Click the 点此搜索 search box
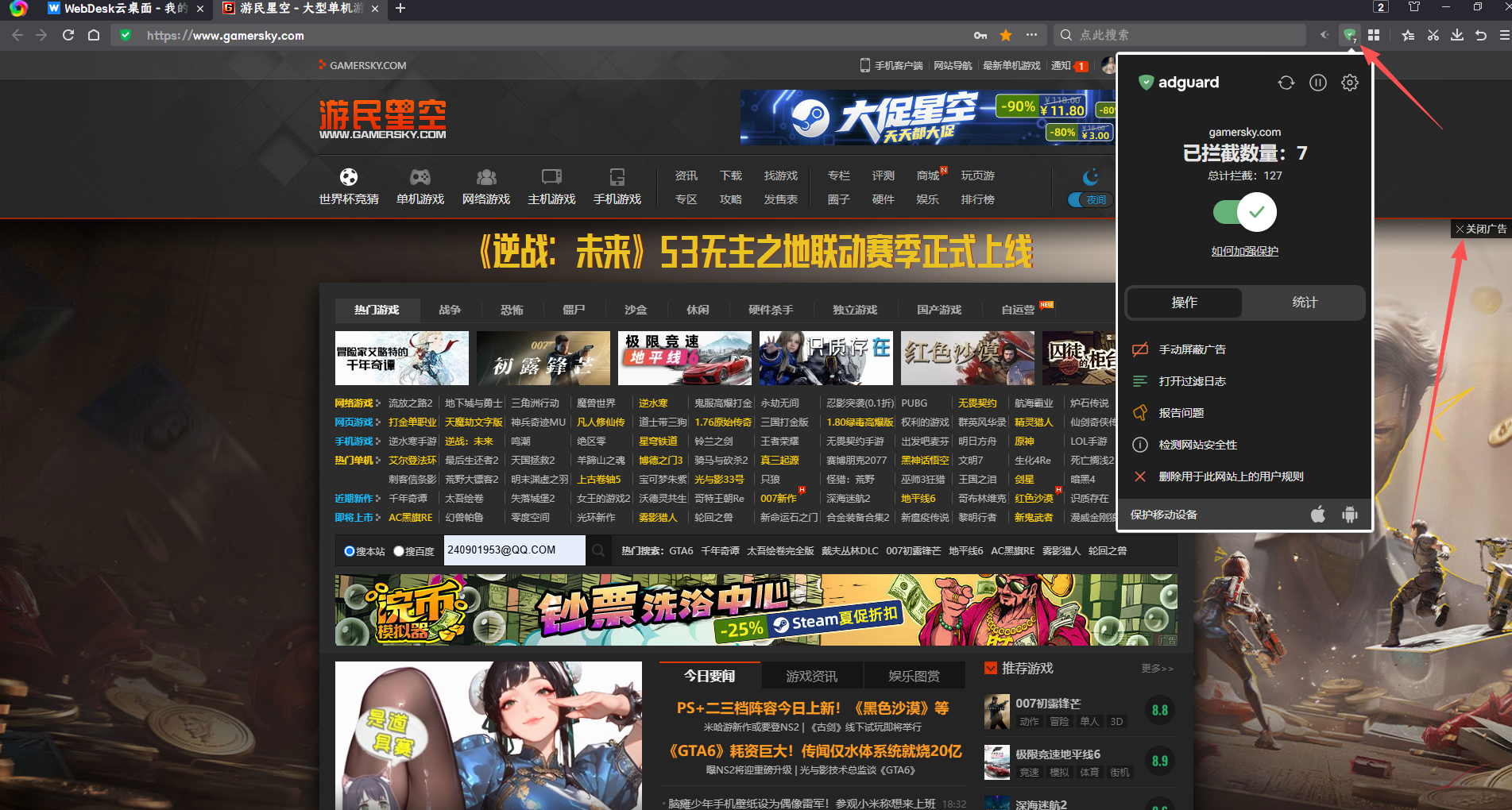This screenshot has height=810, width=1512. (x=1180, y=35)
